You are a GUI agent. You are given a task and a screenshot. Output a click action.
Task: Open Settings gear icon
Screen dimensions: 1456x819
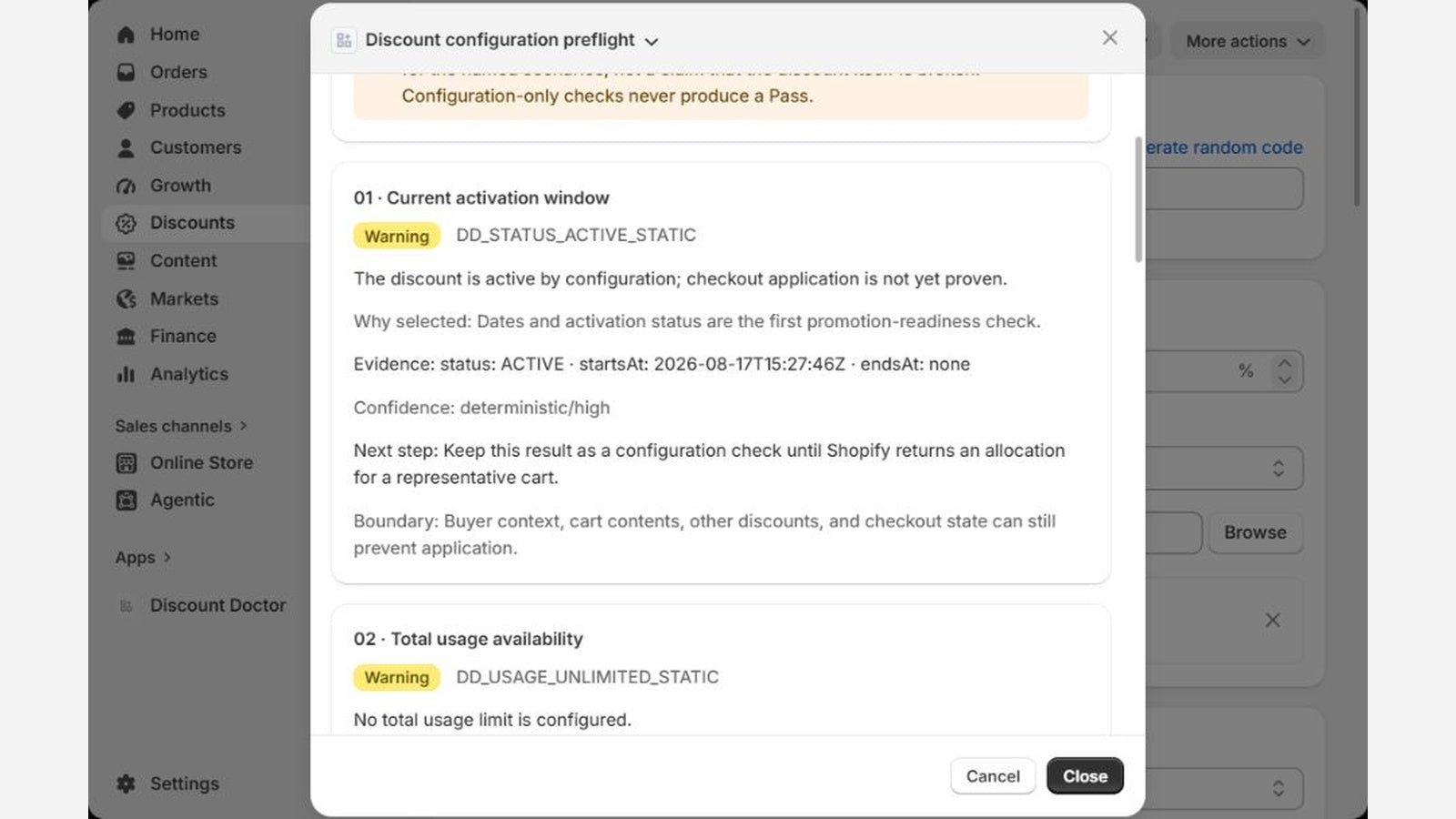(x=126, y=784)
